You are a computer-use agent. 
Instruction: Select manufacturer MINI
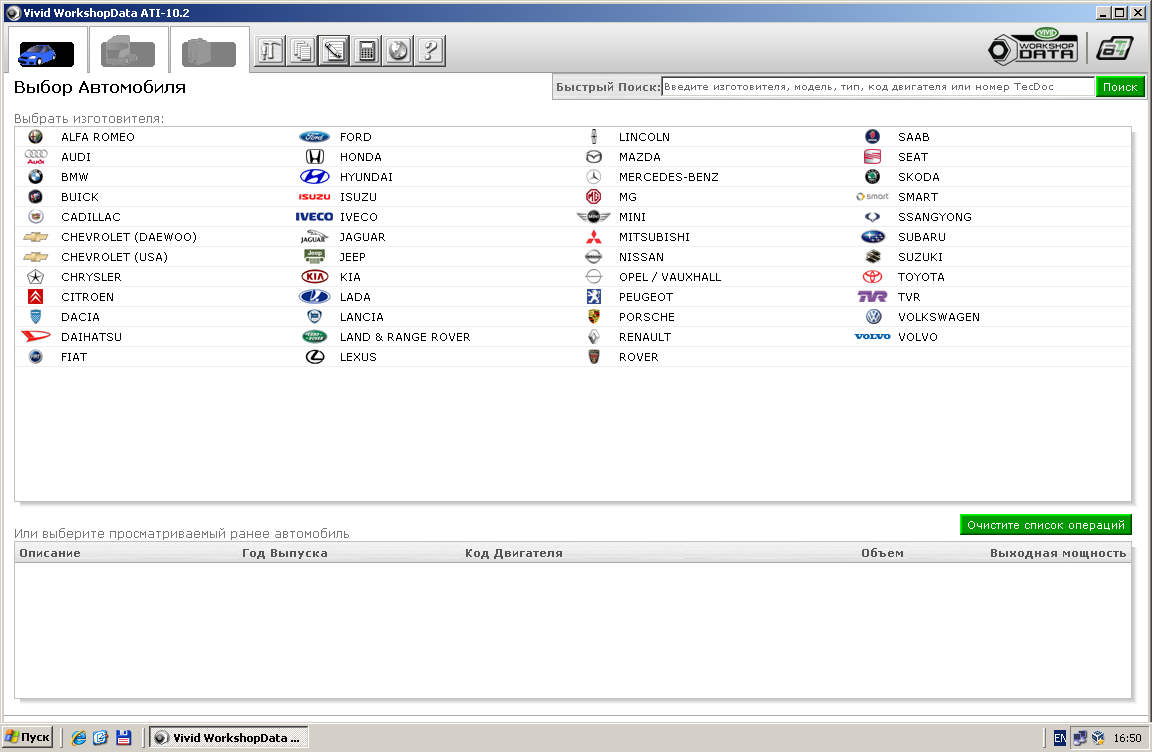point(633,217)
